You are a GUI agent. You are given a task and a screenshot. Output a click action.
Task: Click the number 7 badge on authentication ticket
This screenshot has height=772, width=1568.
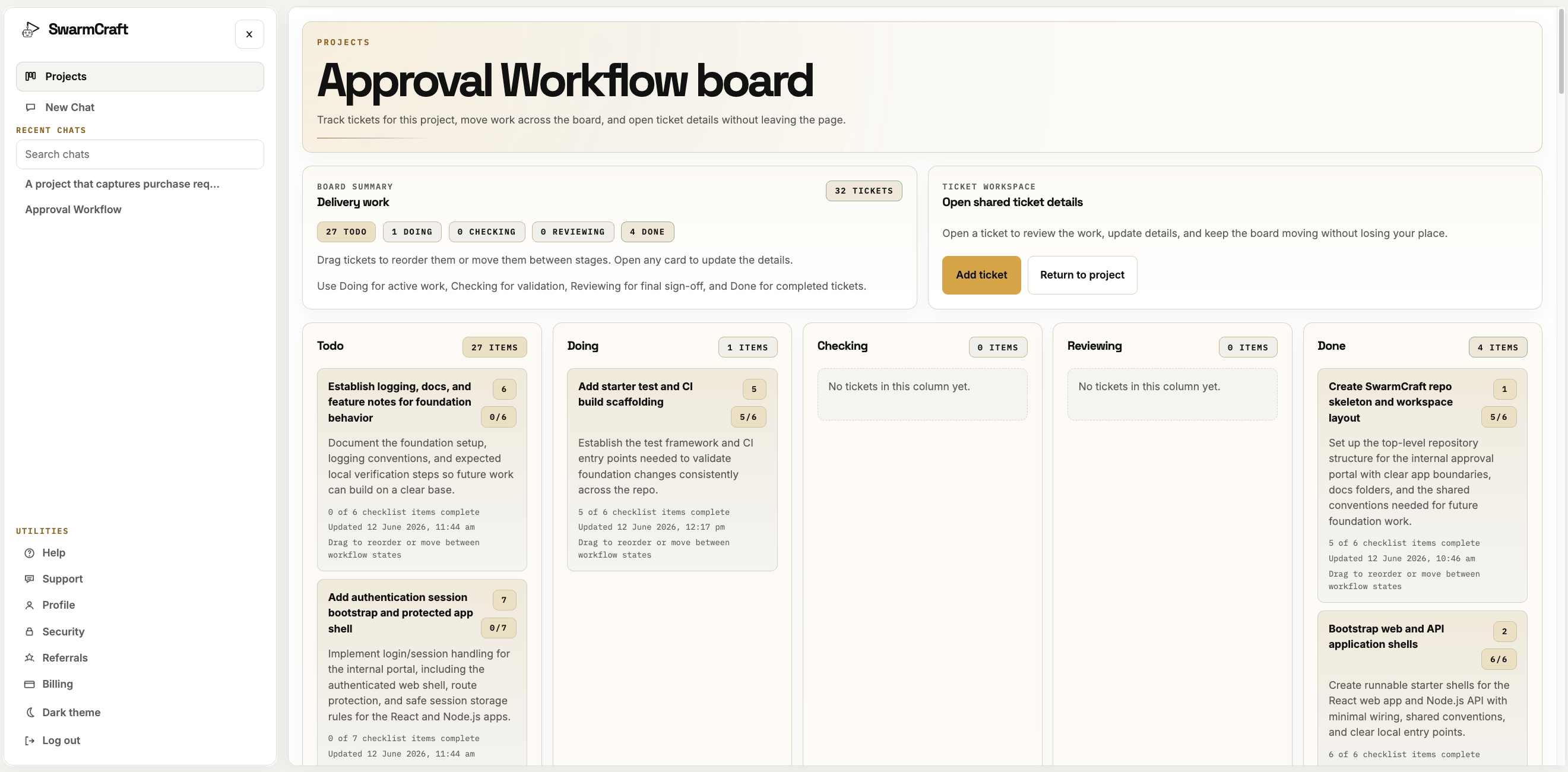[504, 600]
